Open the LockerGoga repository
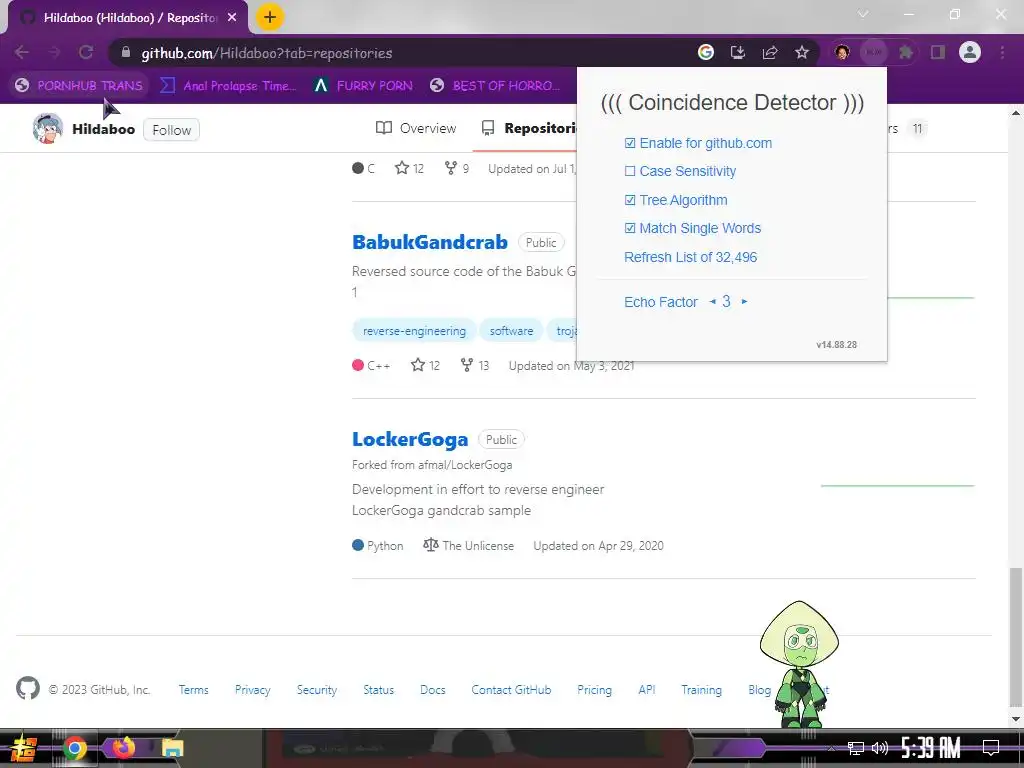Screen dimensions: 1024x768 (x=410, y=440)
